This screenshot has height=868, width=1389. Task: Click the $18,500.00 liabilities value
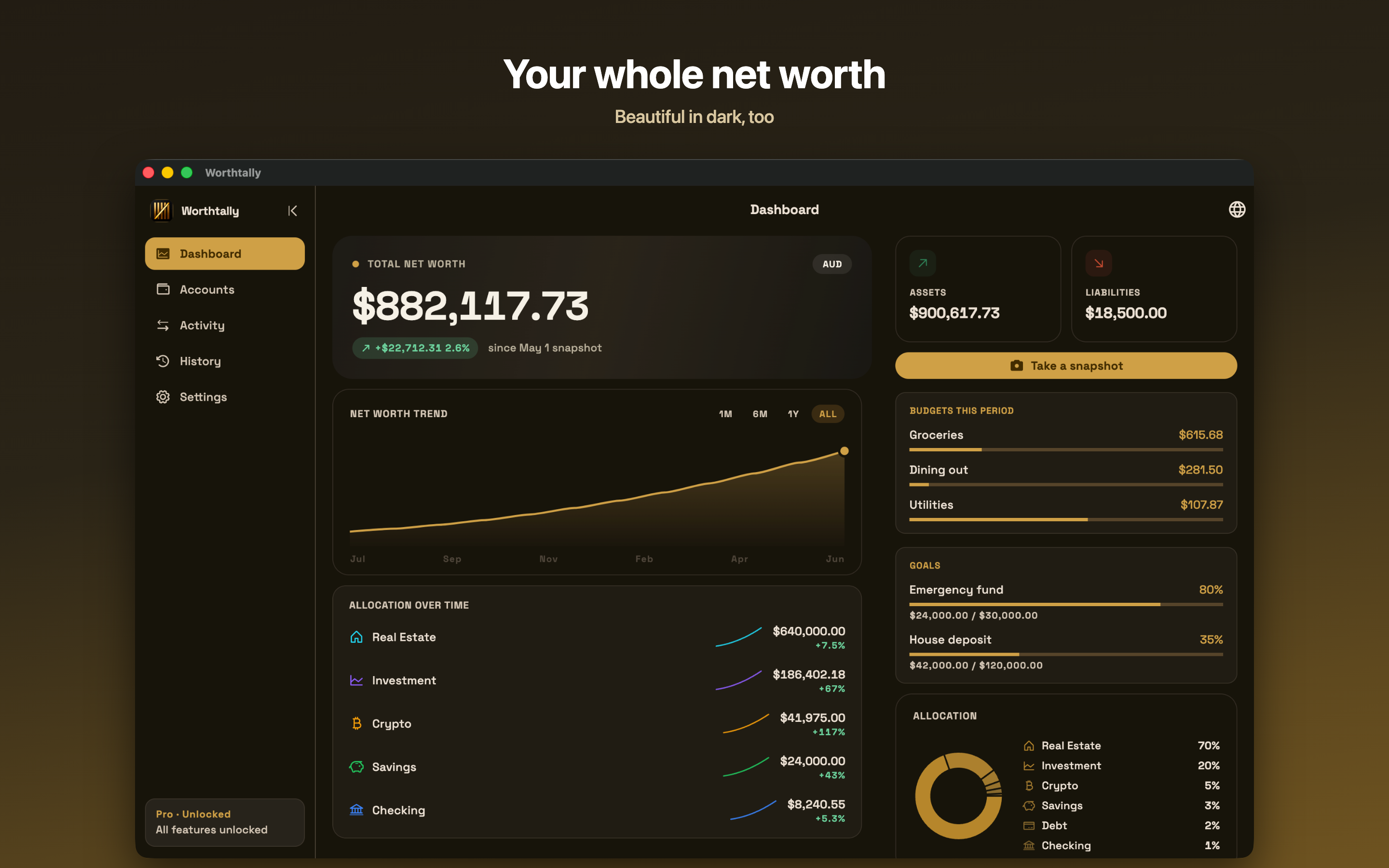(1126, 313)
